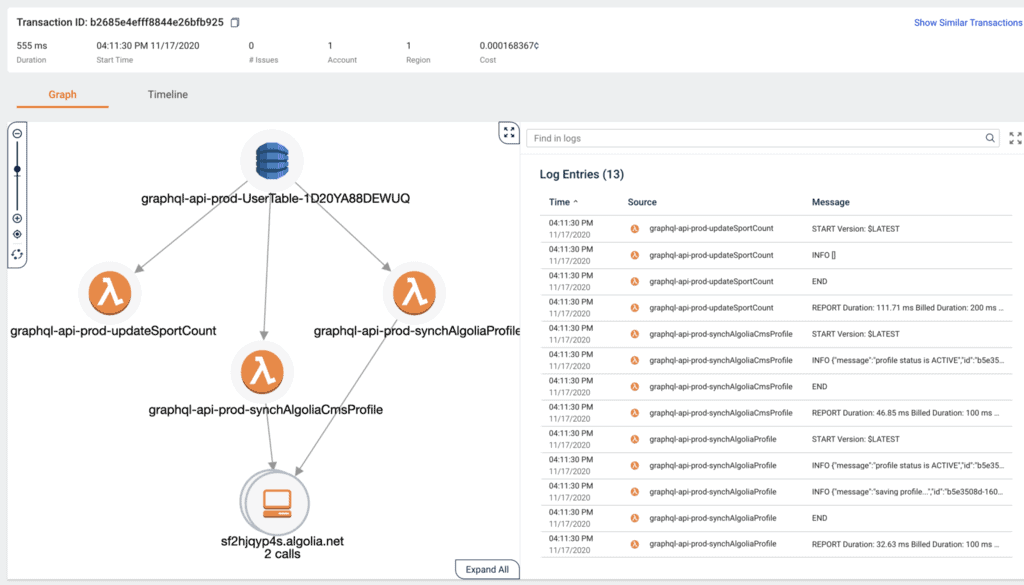The image size is (1024, 585).
Task: Sort log entries by Time column
Action: [562, 202]
